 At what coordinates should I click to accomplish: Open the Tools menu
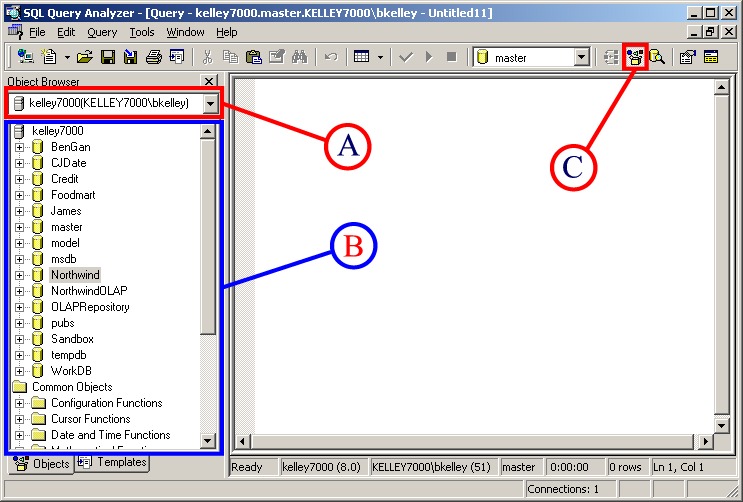click(x=142, y=32)
